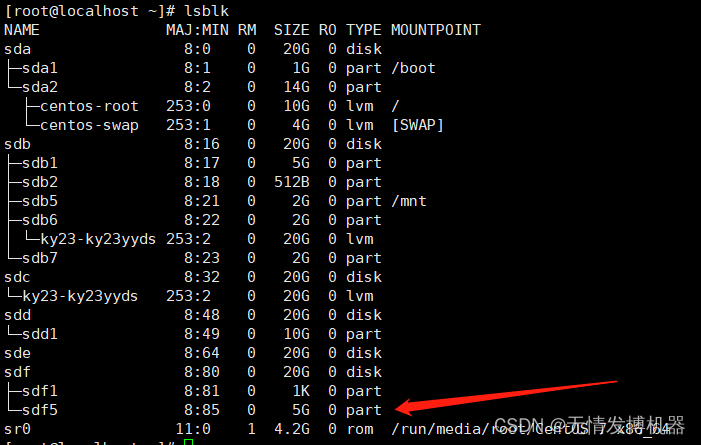The height and width of the screenshot is (445, 701).
Task: Click the 253:0 device number
Action: pos(188,106)
